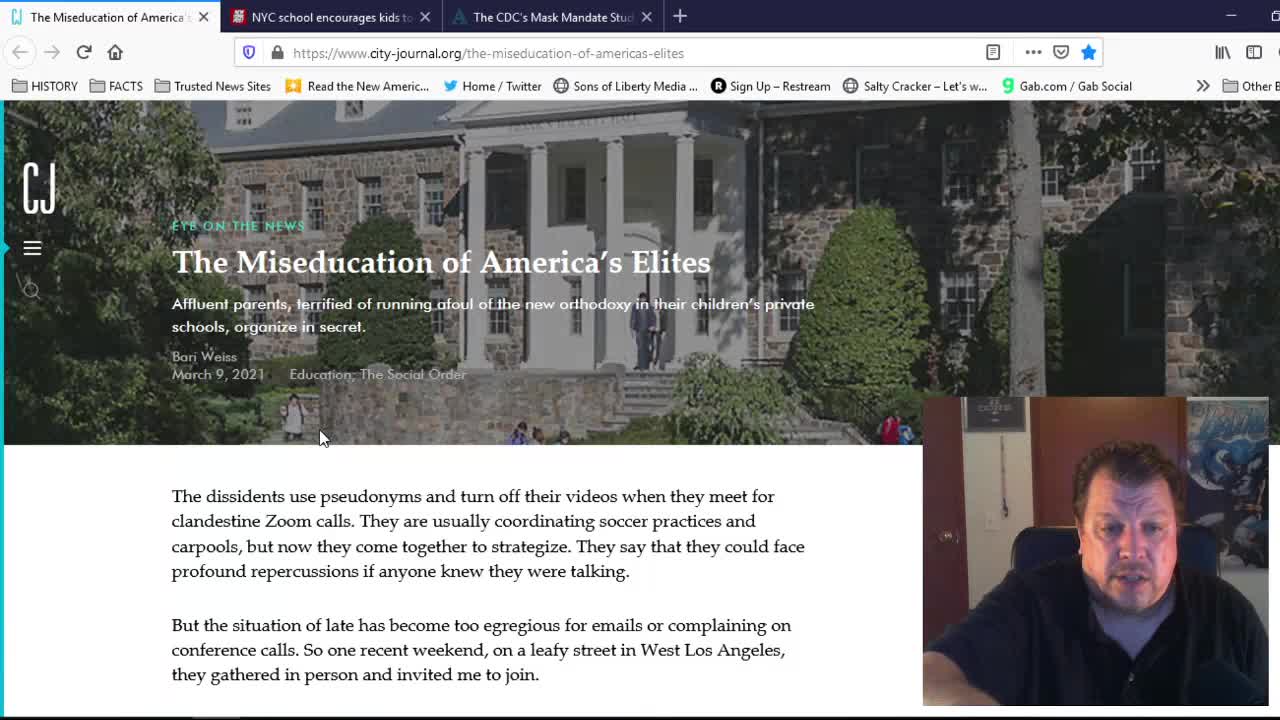Screen dimensions: 1280x720
Task: Open the HISTORY bookmarks folder
Action: pos(45,86)
